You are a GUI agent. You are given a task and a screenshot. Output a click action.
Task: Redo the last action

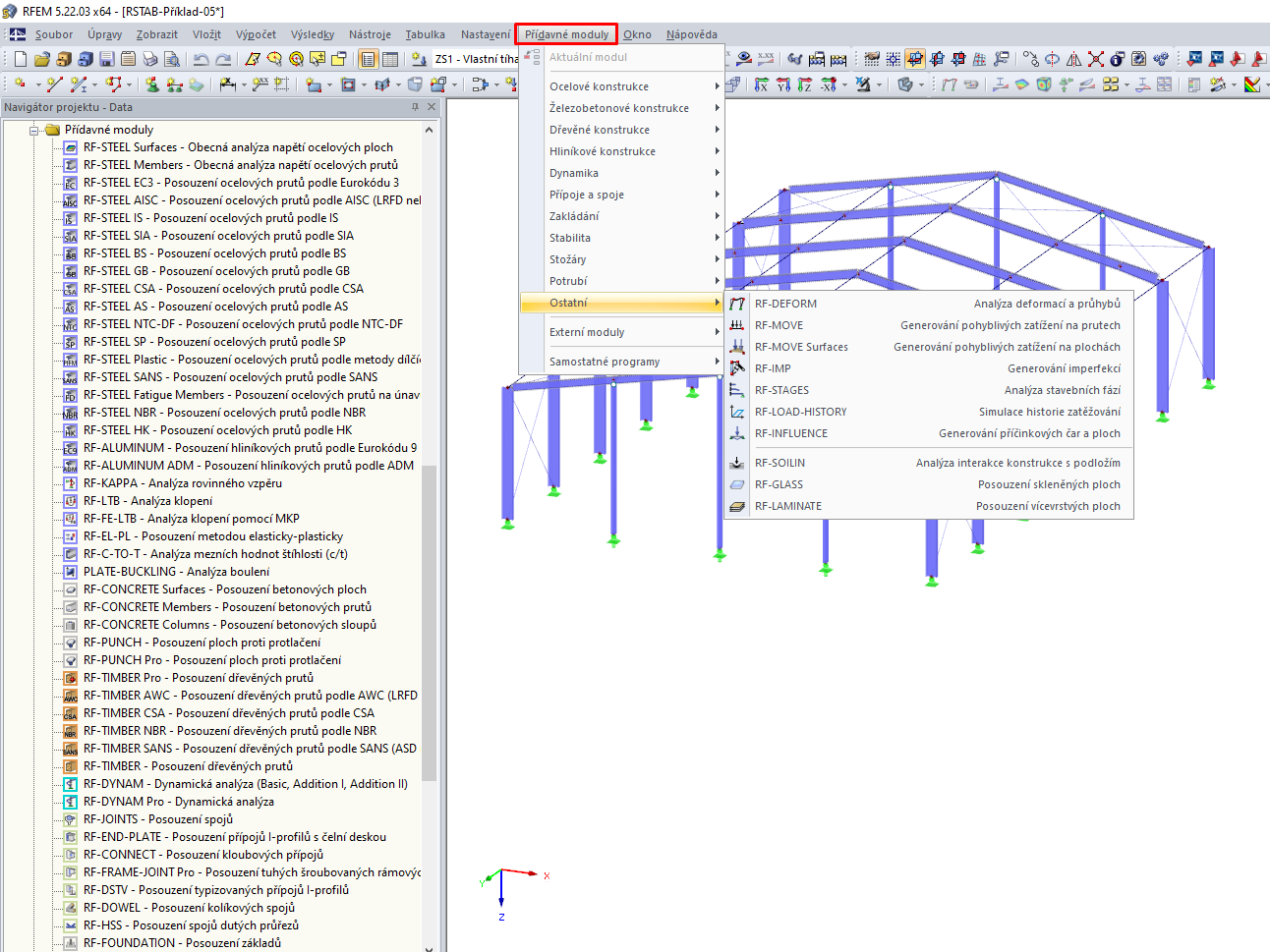tap(223, 59)
